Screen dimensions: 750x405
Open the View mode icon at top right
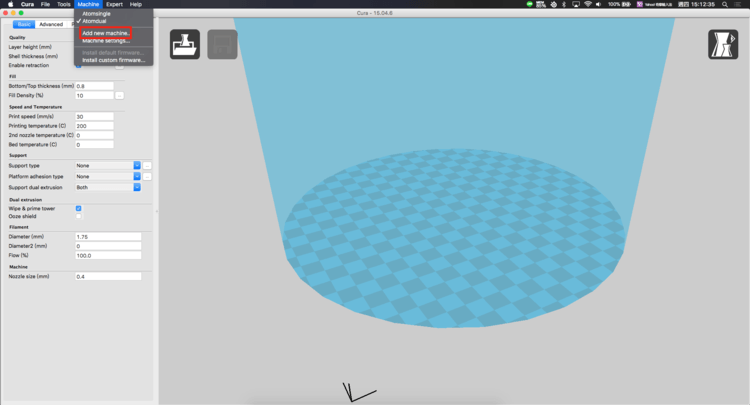(x=723, y=44)
